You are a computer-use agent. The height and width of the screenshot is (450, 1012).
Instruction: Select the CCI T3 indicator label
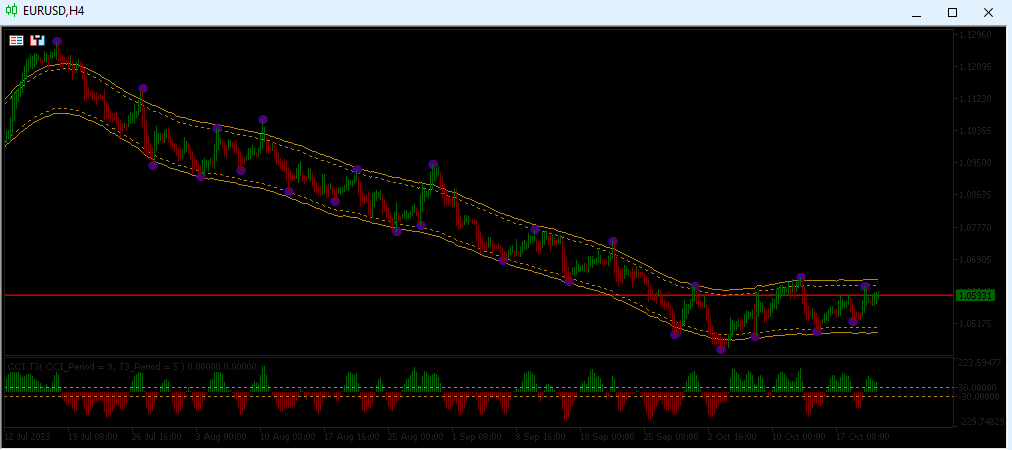click(132, 367)
